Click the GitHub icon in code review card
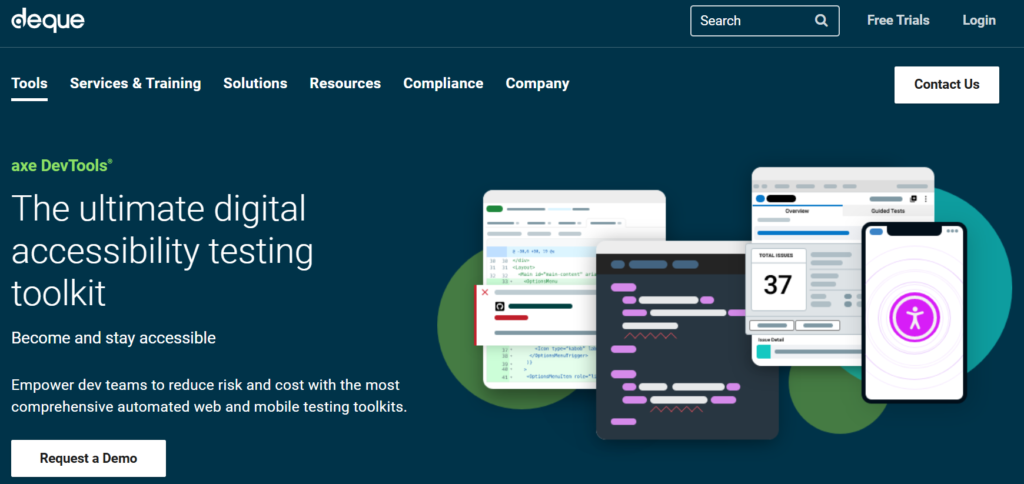The image size is (1024, 484). tap(500, 306)
